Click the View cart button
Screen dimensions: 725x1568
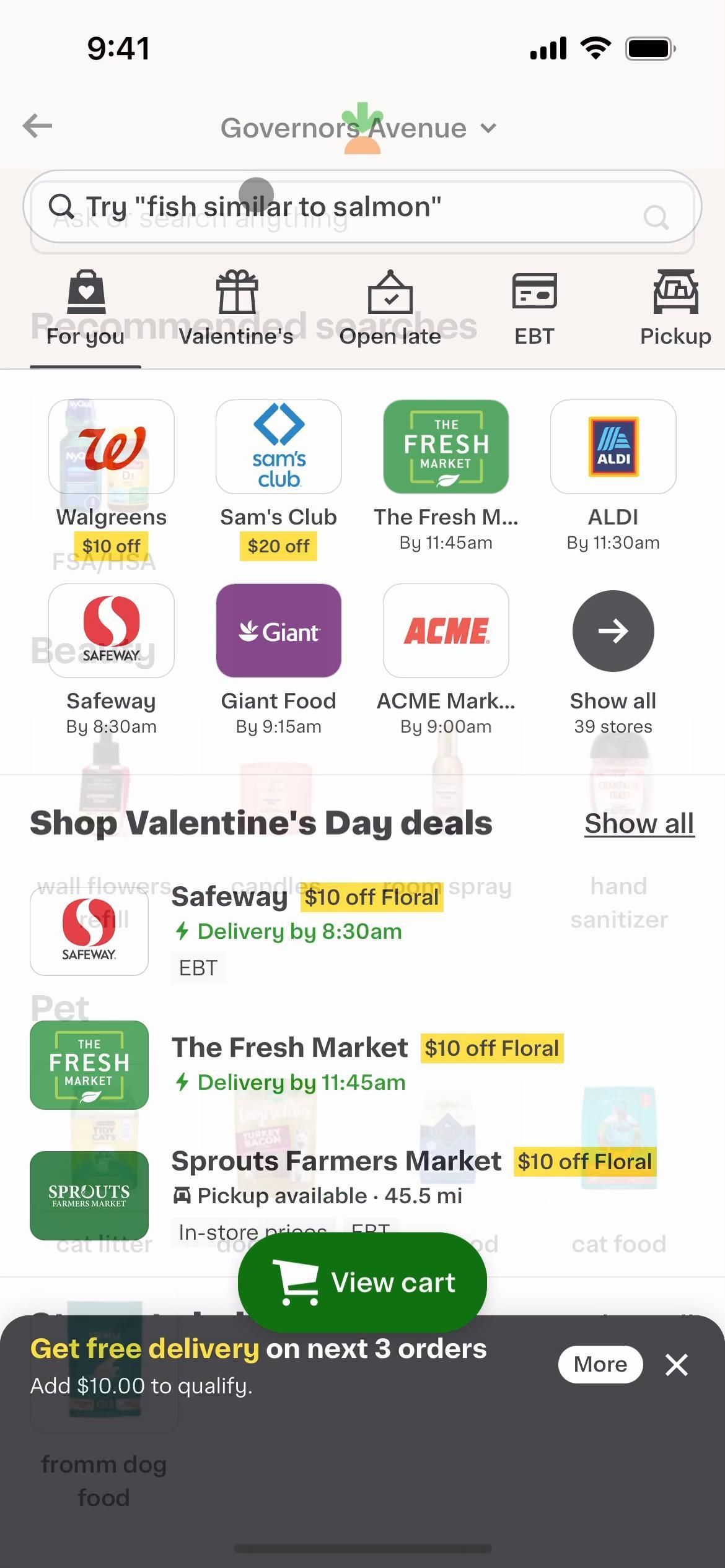click(x=362, y=1282)
